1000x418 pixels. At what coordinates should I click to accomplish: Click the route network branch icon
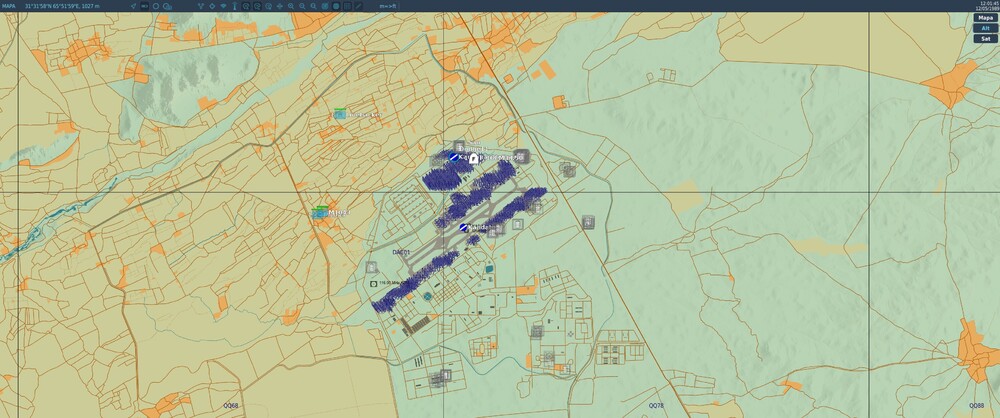[201, 6]
